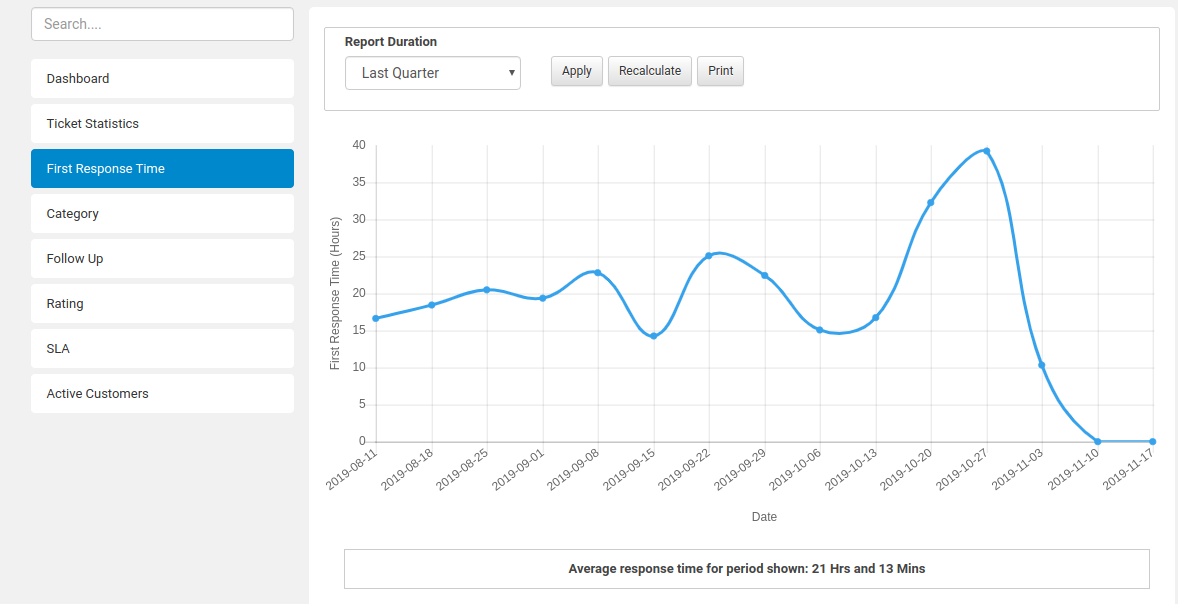Click the Recalculate button
The height and width of the screenshot is (604, 1178).
pyautogui.click(x=650, y=71)
